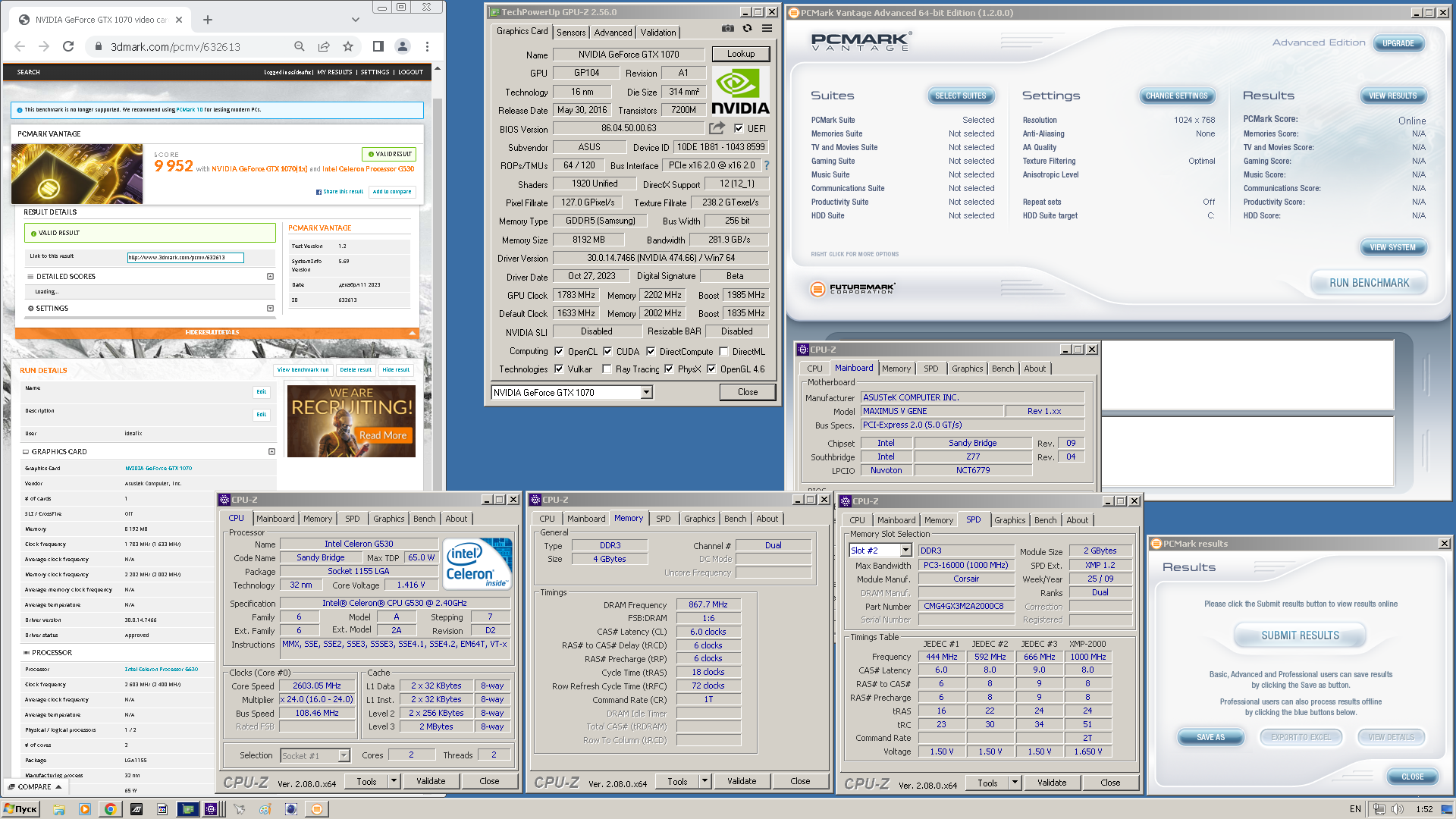Switch to GPU-Z via its taskbar icon
The width and height of the screenshot is (1456, 819).
[187, 809]
